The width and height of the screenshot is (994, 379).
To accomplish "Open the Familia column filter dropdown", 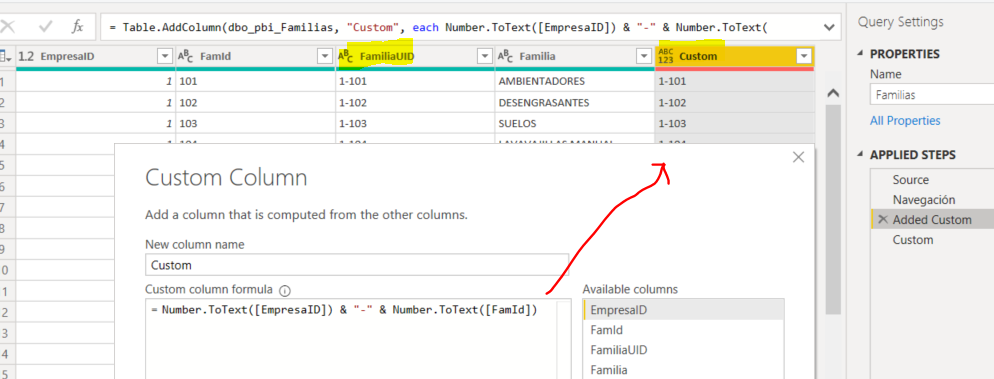I will pos(643,56).
